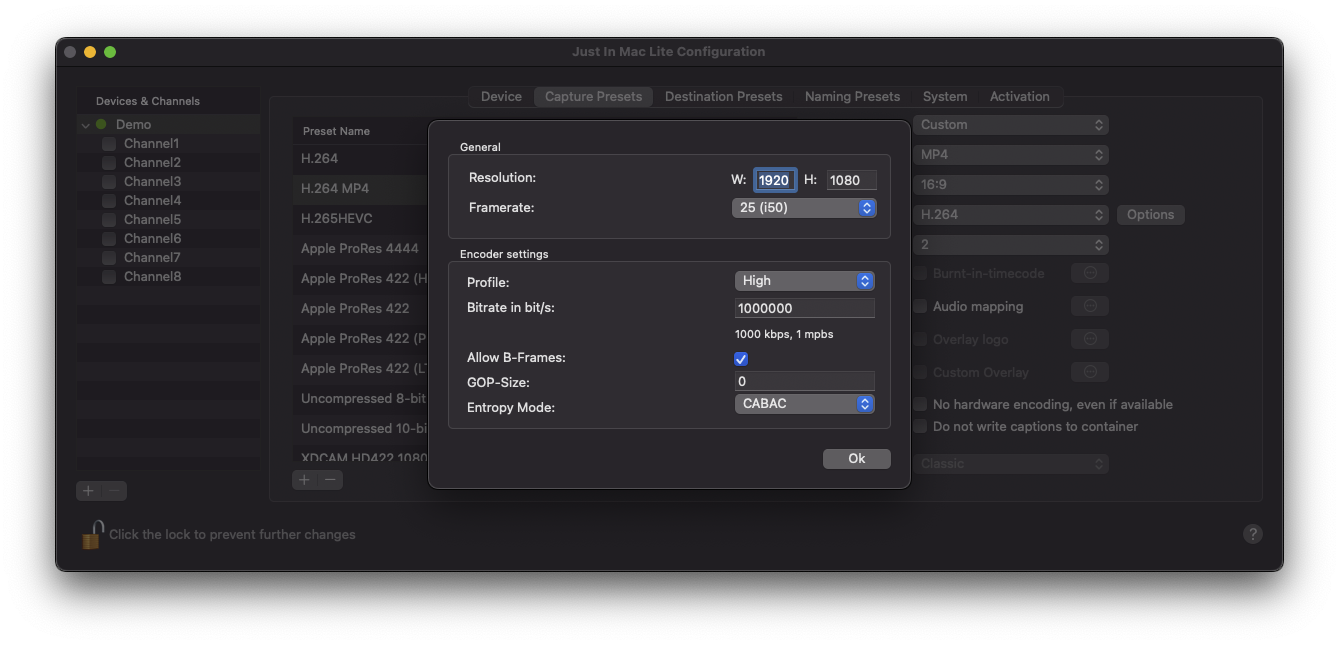Remove device with the minus button under Devices & Channels
1339x645 pixels.
pos(115,491)
